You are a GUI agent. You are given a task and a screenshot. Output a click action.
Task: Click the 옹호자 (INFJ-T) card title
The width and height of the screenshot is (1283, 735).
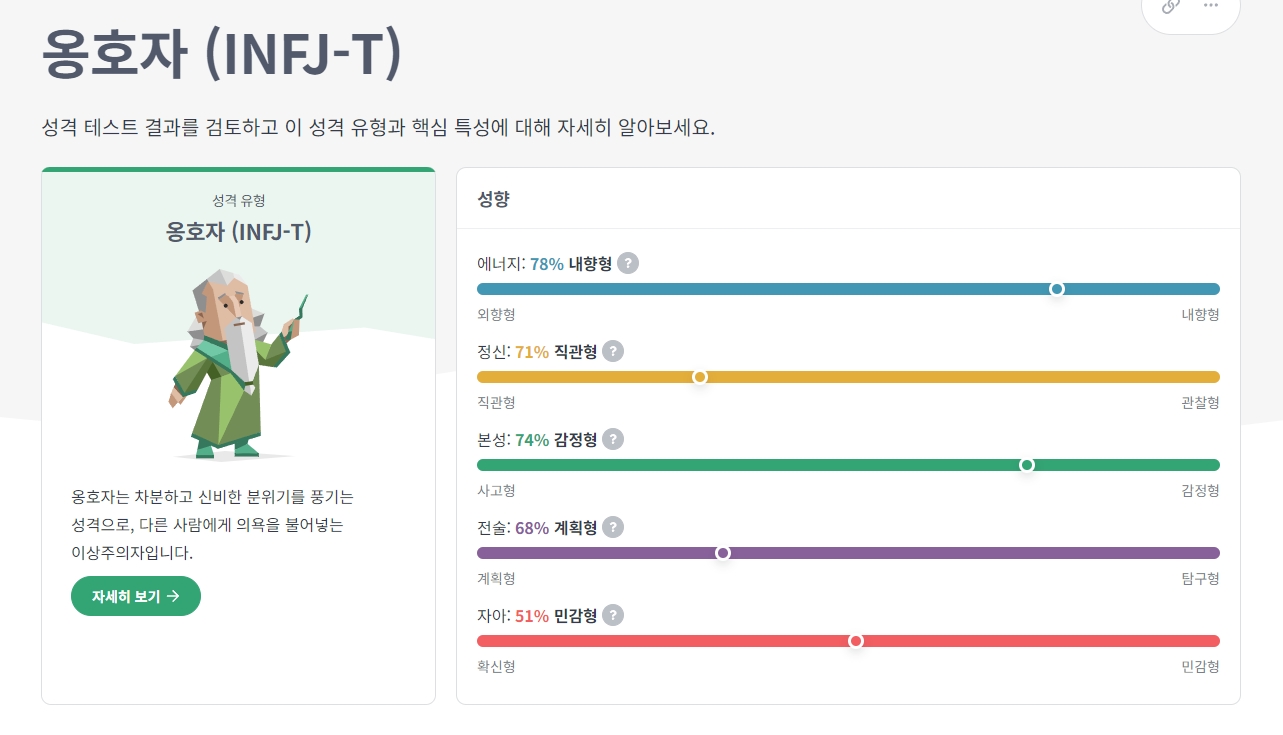(238, 232)
